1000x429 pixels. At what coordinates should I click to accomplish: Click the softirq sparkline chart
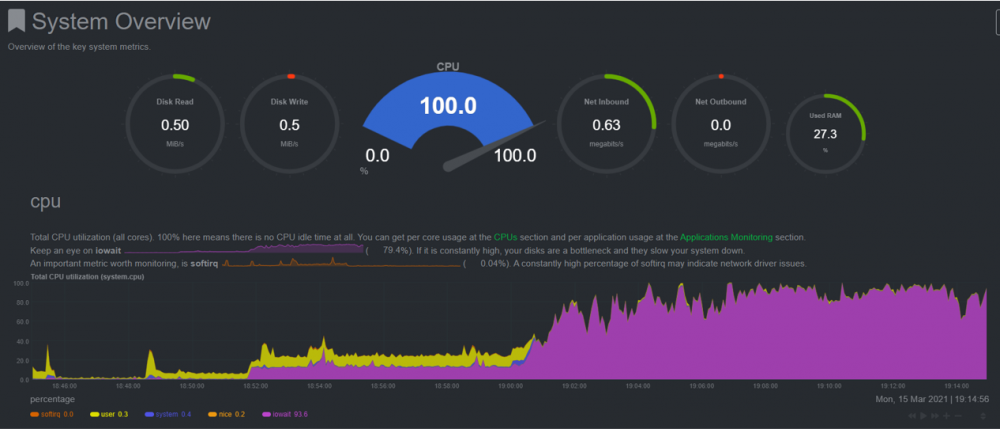point(341,262)
